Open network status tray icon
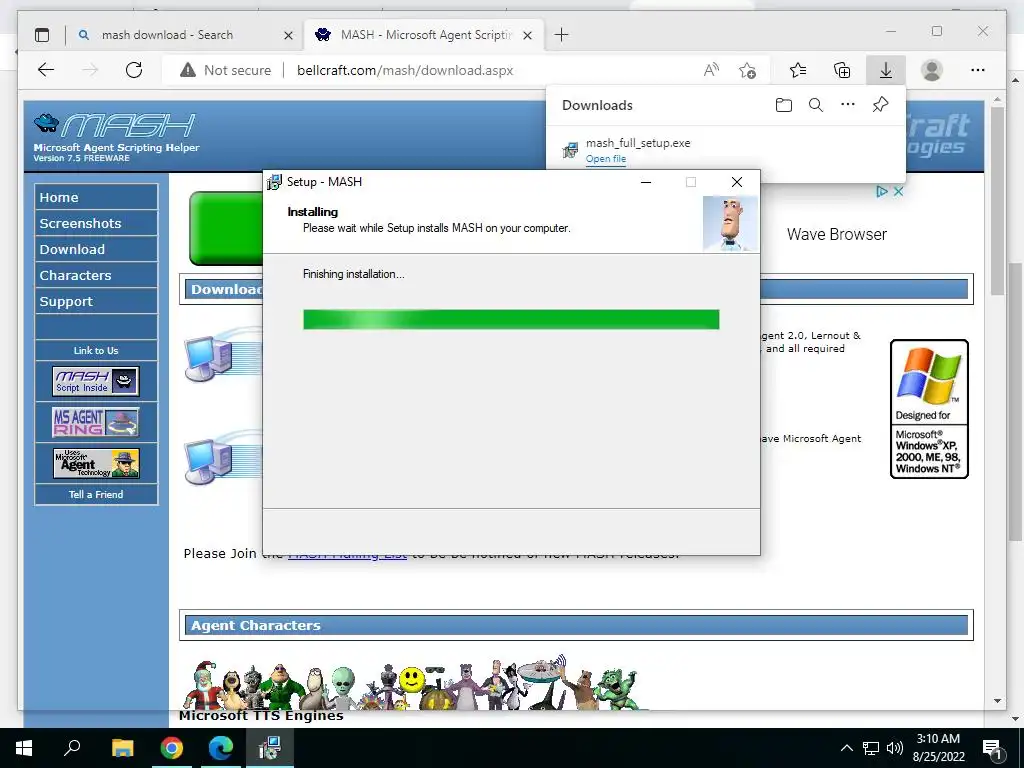The width and height of the screenshot is (1024, 768). tap(871, 748)
